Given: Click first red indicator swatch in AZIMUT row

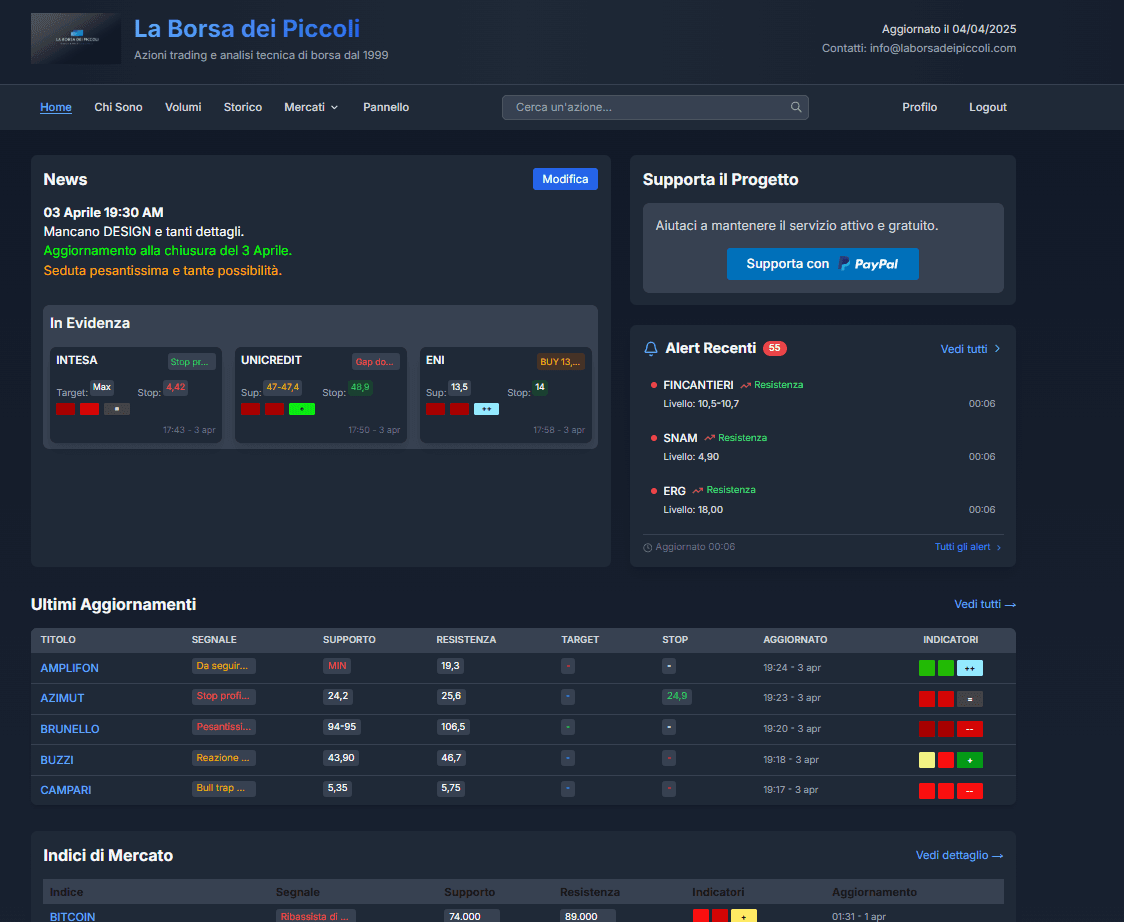Looking at the screenshot, I should point(927,699).
